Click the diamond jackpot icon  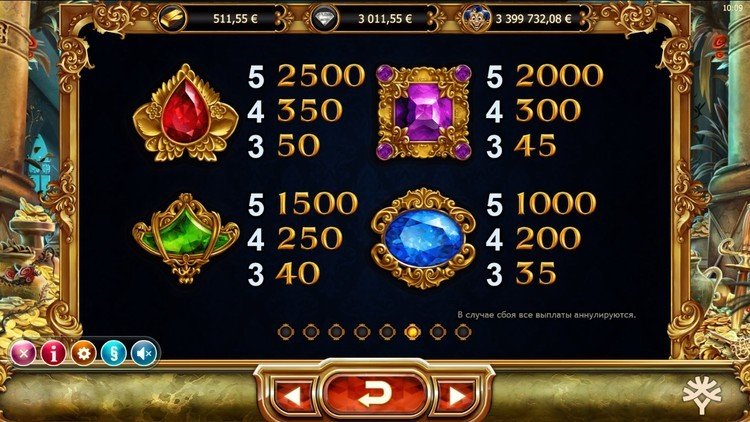pos(324,19)
